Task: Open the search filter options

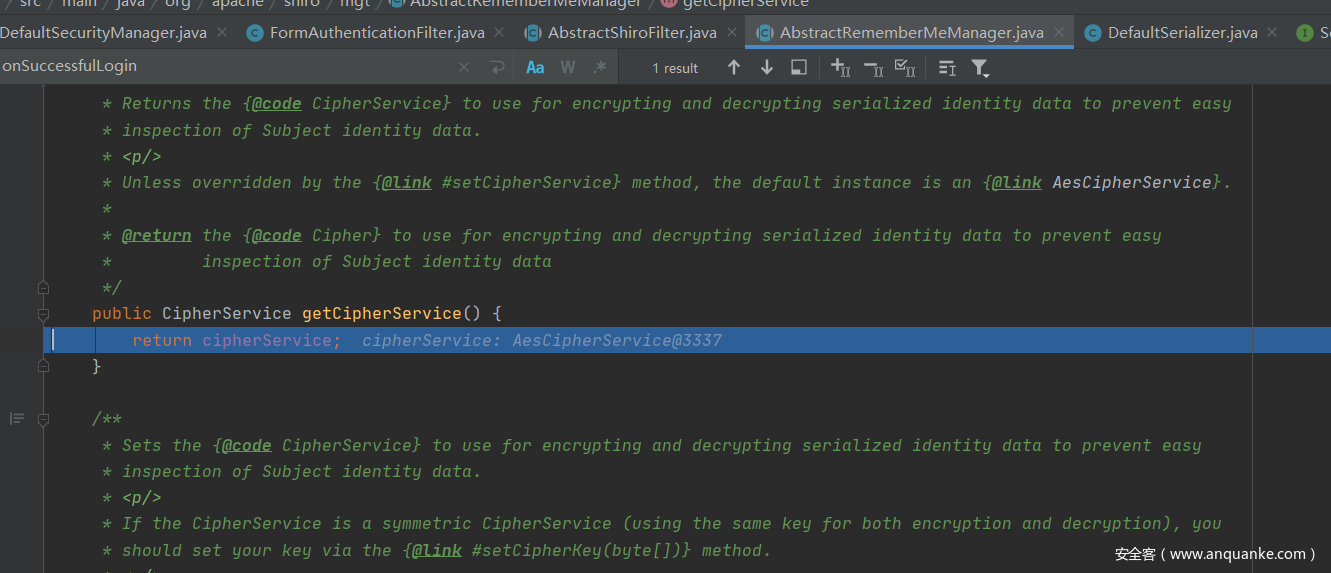Action: point(980,67)
